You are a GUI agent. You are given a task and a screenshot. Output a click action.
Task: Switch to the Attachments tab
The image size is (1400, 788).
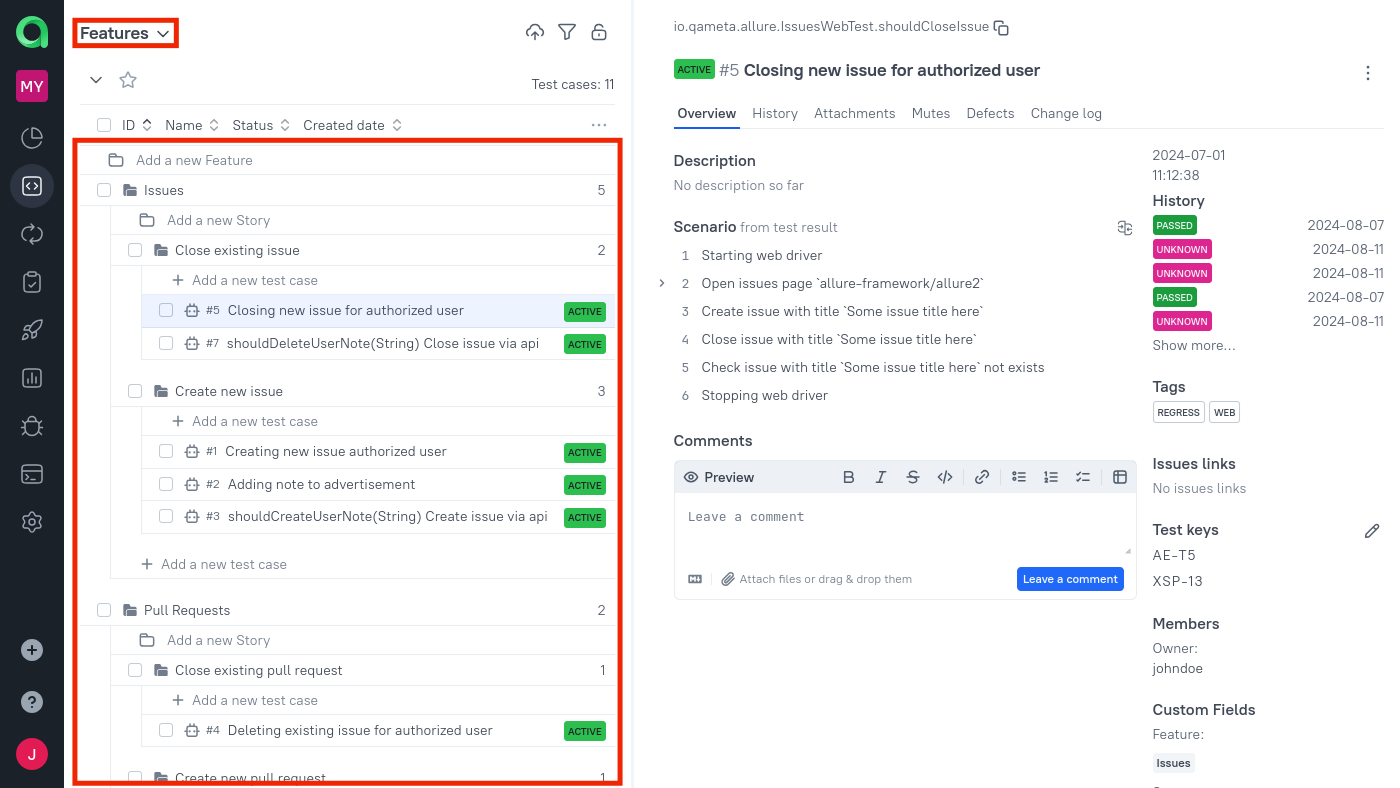tap(855, 113)
